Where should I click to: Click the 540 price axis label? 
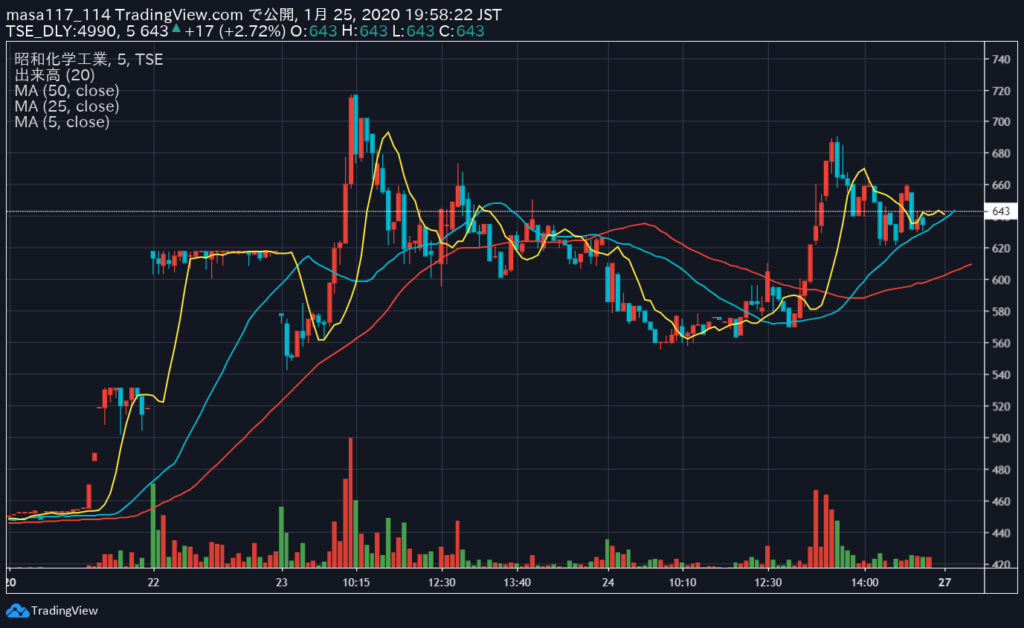(x=1000, y=375)
